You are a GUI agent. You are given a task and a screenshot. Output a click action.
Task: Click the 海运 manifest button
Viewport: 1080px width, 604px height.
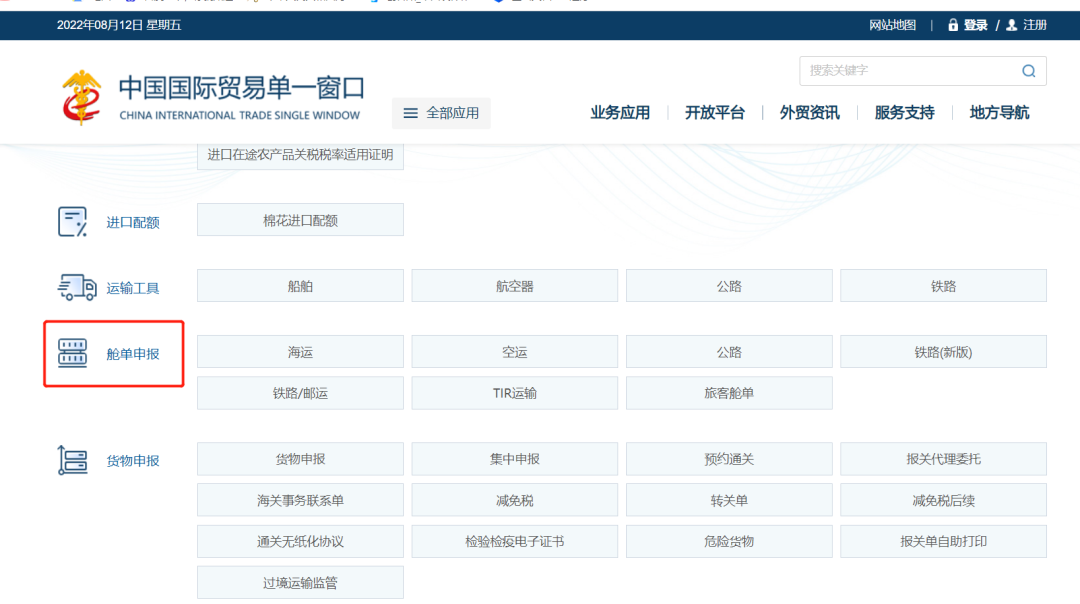[x=300, y=352]
